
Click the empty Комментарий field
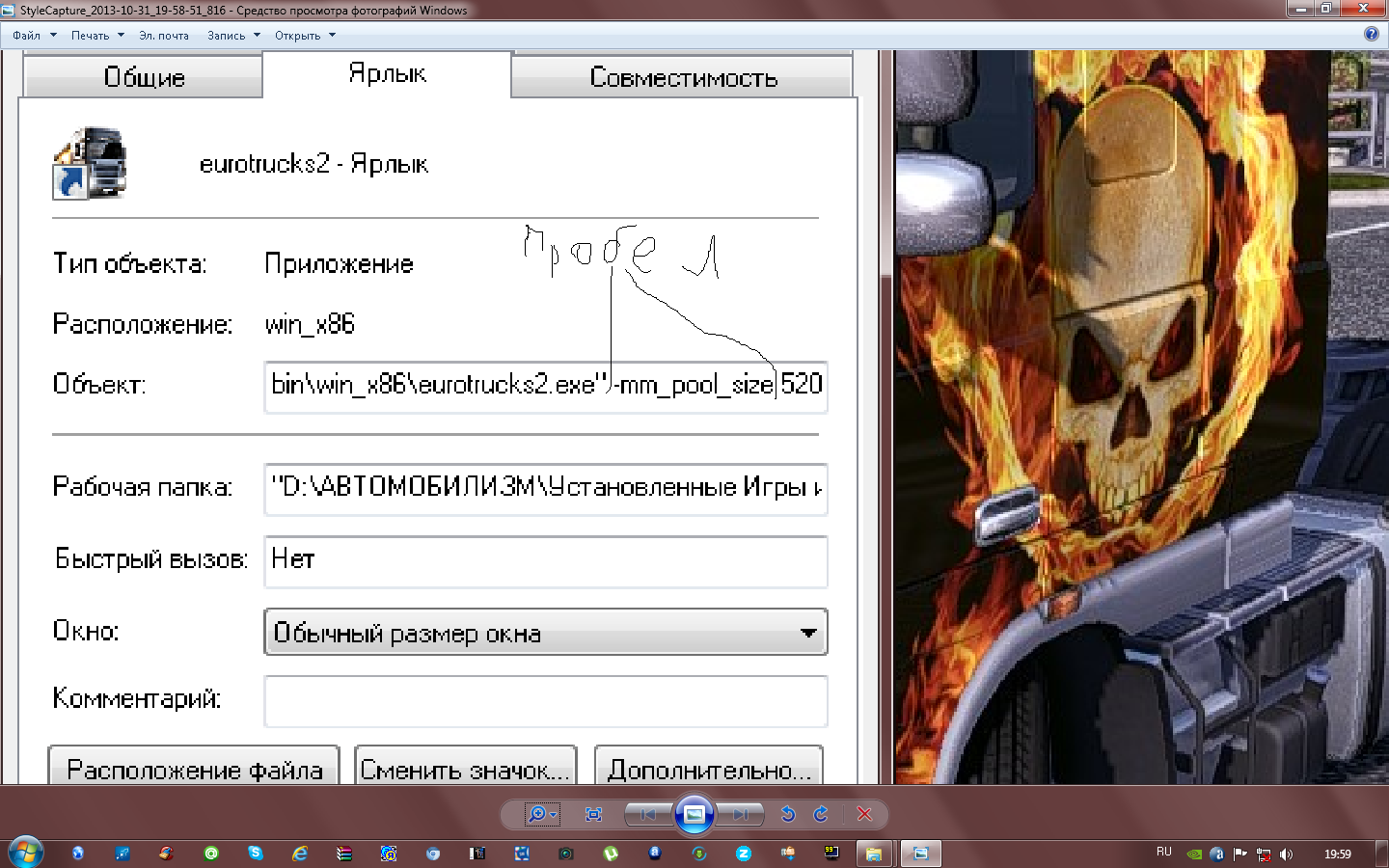pyautogui.click(x=546, y=701)
